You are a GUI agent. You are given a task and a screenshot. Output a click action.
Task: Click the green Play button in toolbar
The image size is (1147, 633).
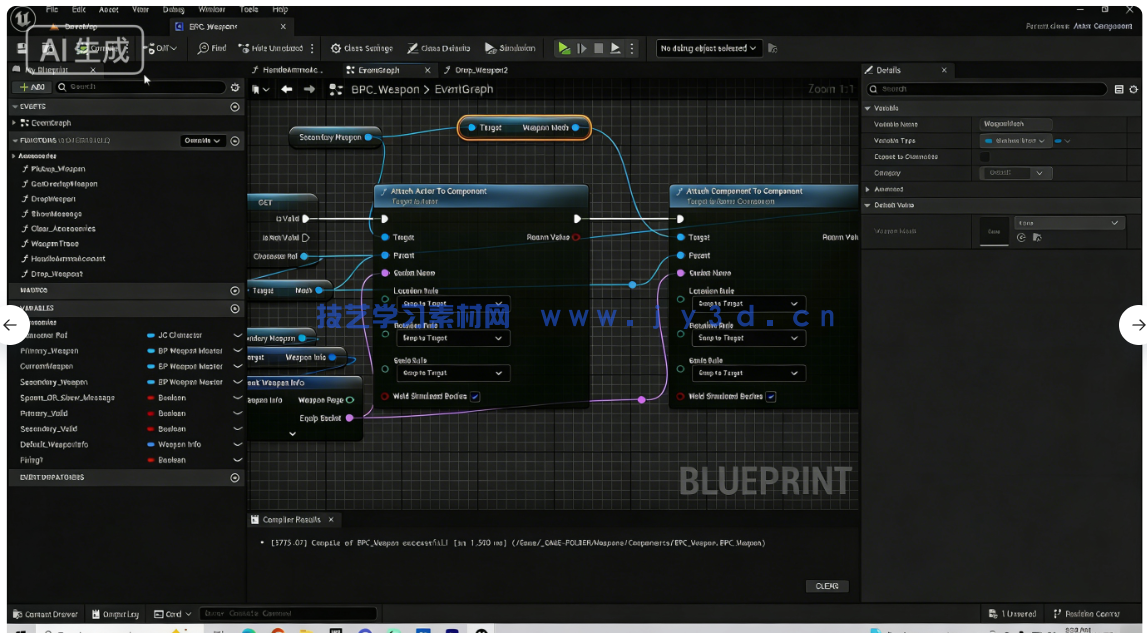click(x=565, y=48)
